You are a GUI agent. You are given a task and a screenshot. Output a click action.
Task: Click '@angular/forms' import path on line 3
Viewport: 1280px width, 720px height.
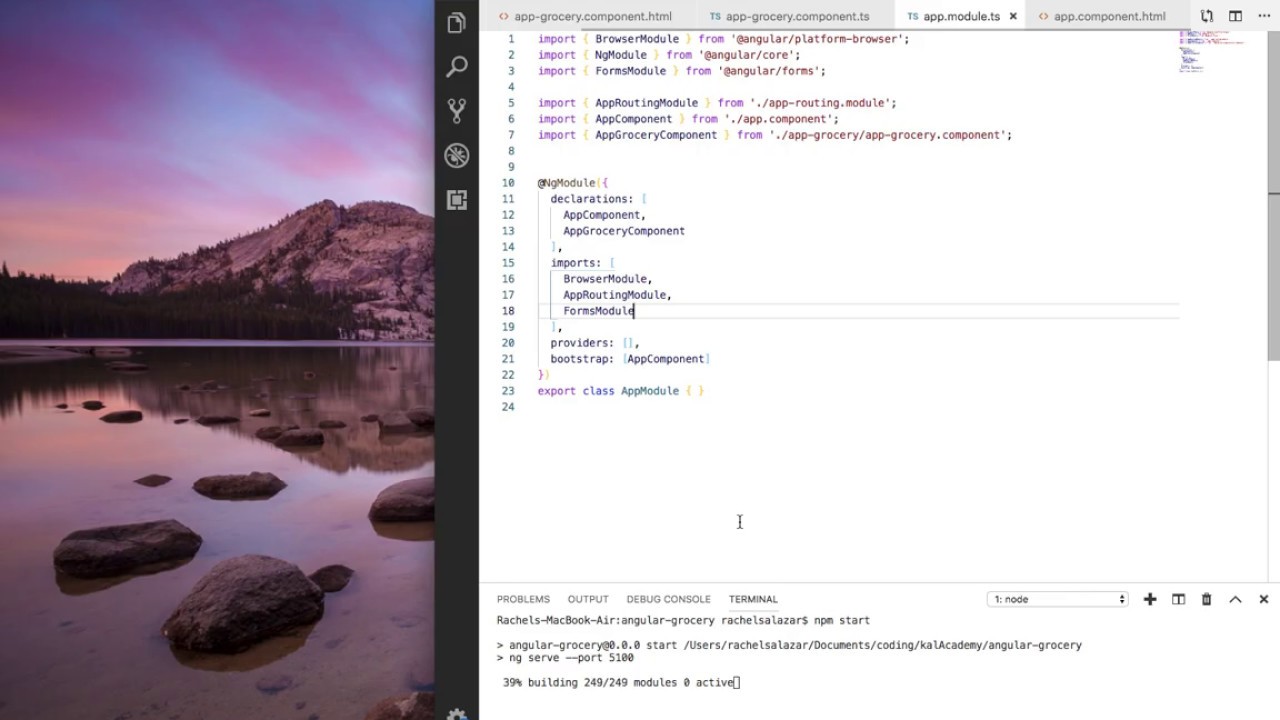tap(769, 71)
